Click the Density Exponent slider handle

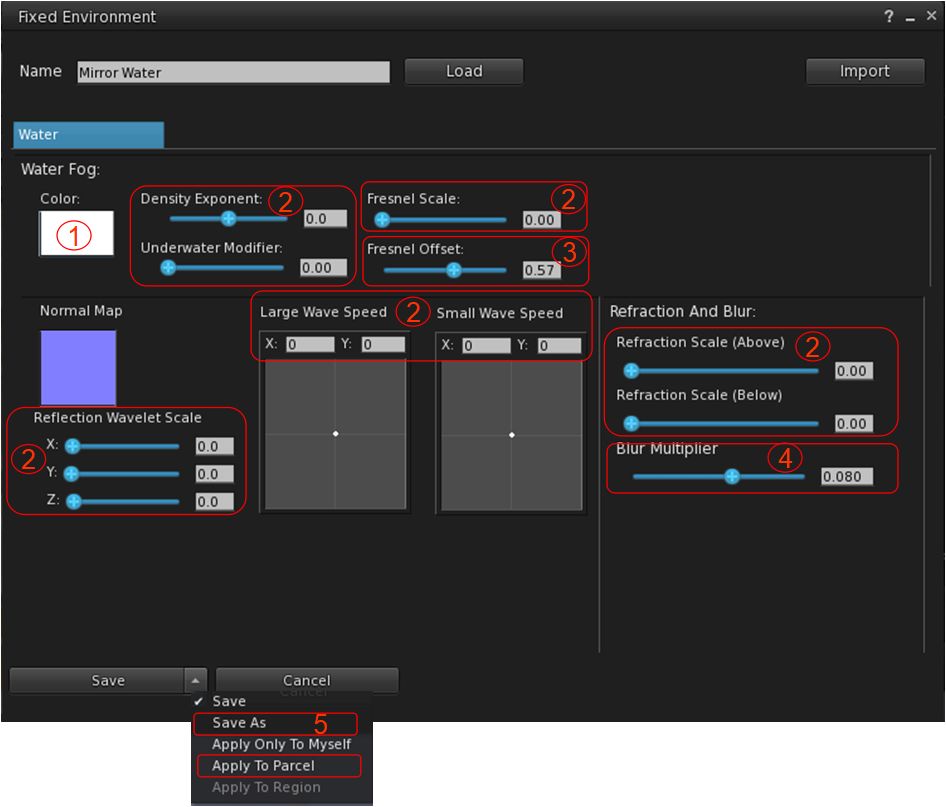click(228, 218)
